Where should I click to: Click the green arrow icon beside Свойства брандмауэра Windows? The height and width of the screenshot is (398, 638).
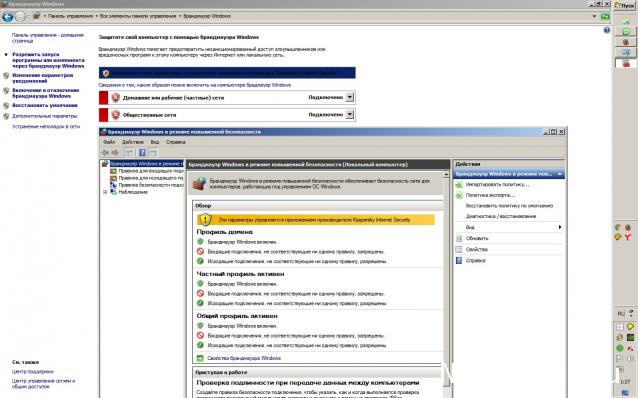(200, 358)
